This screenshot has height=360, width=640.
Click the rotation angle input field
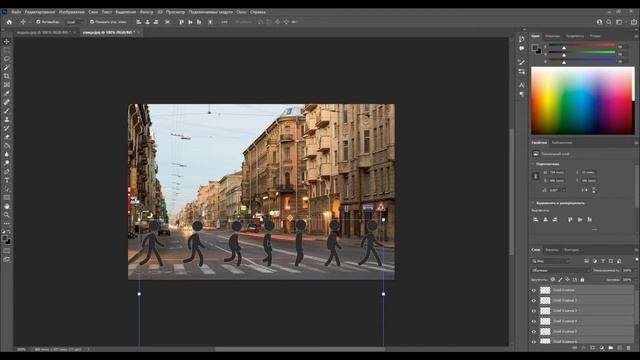coord(556,190)
